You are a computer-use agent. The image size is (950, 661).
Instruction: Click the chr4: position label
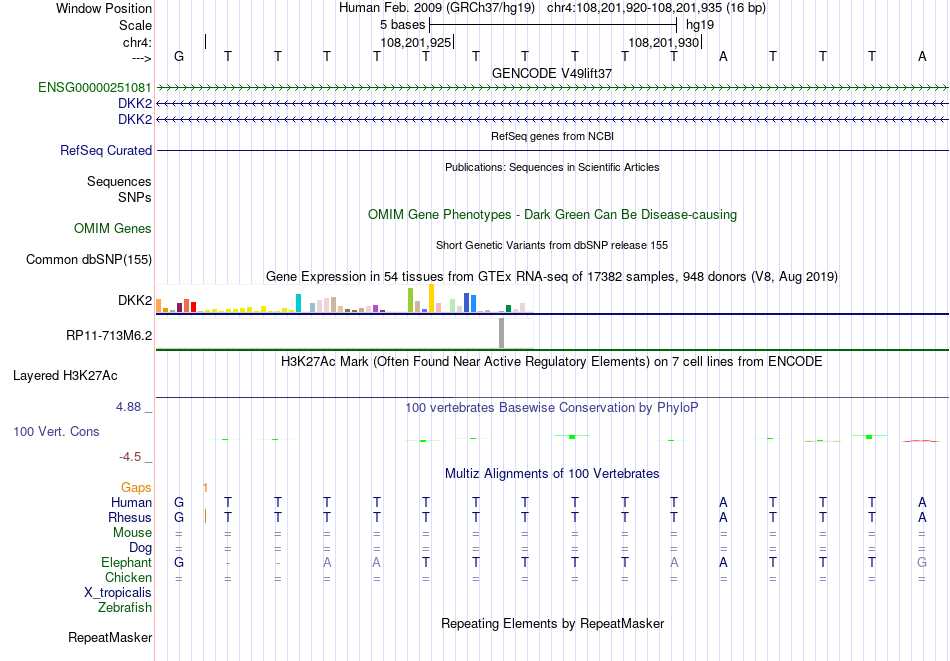click(138, 42)
